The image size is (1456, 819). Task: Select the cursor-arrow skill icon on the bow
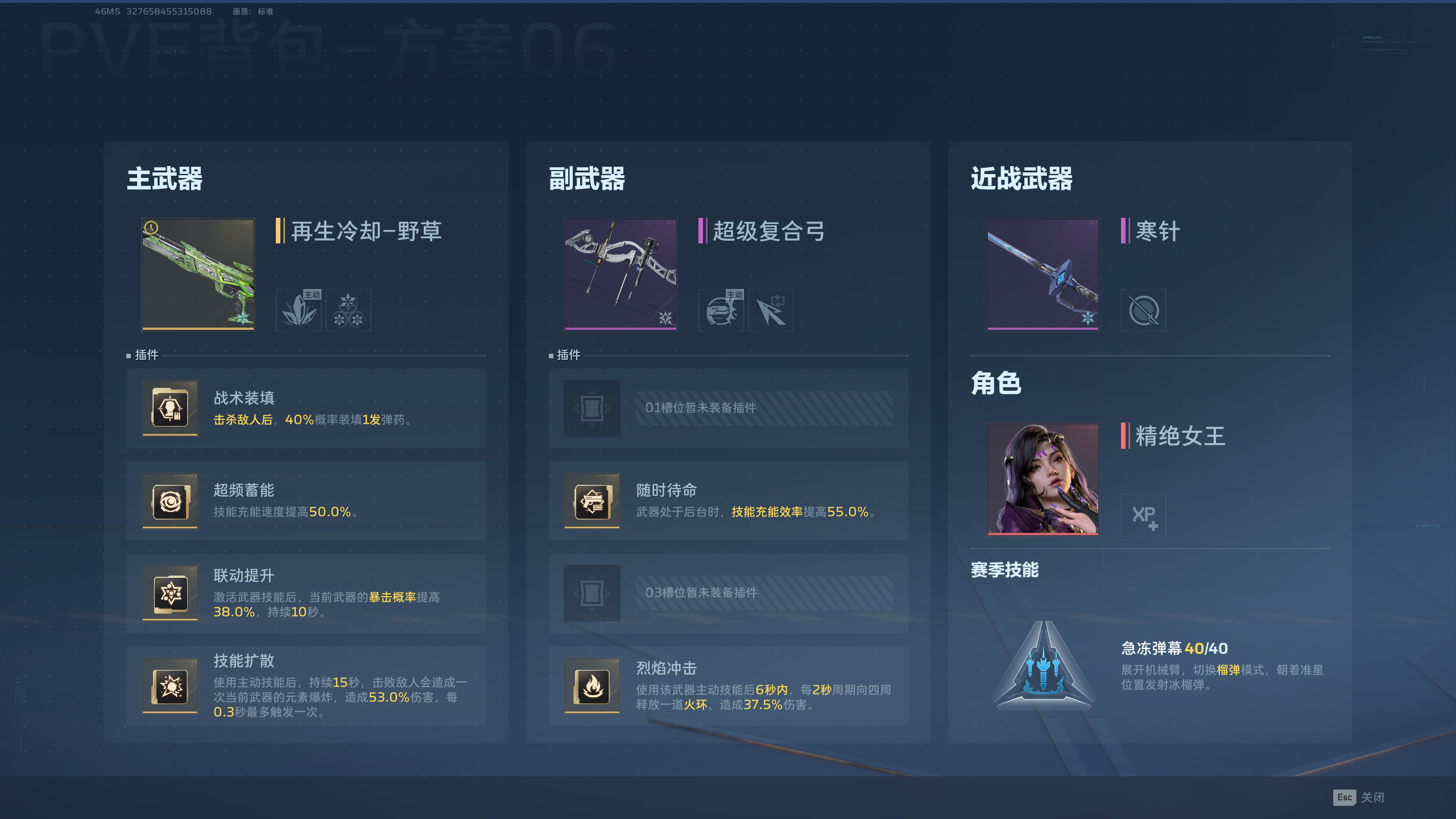[x=771, y=310]
